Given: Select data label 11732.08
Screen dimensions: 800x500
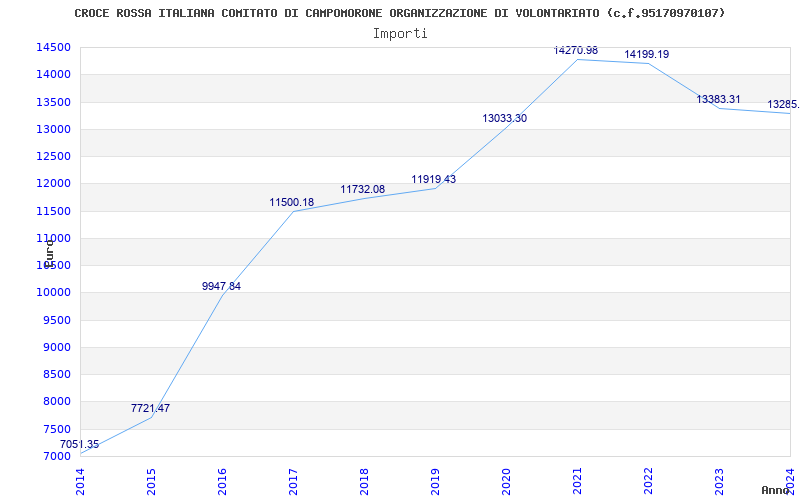Looking at the screenshot, I should [x=363, y=189].
